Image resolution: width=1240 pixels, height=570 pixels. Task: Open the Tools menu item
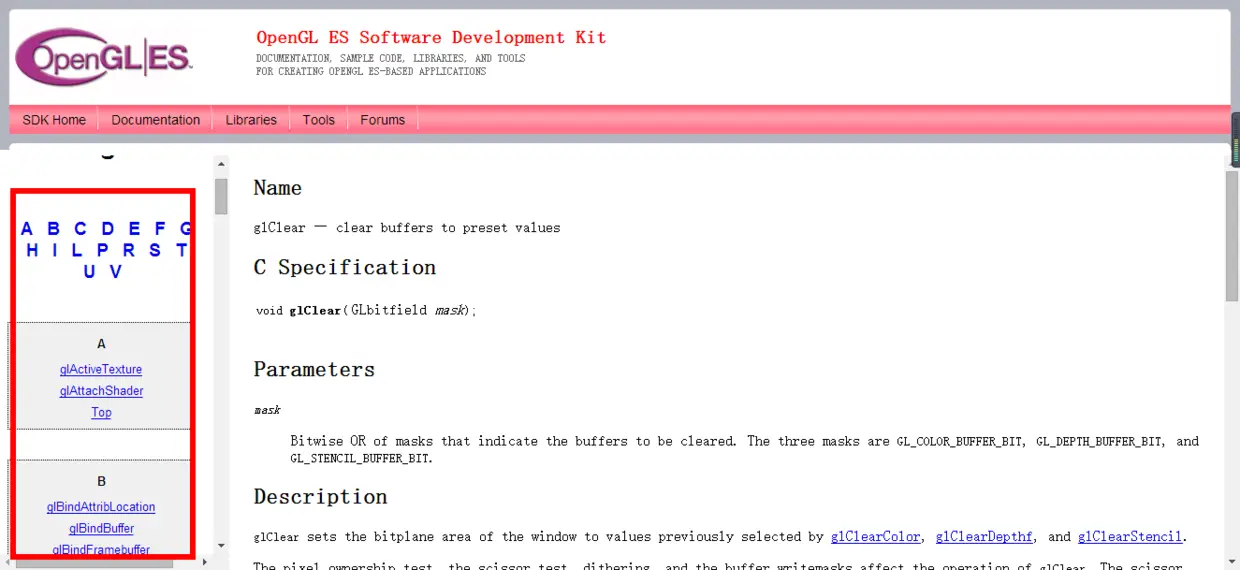click(319, 120)
